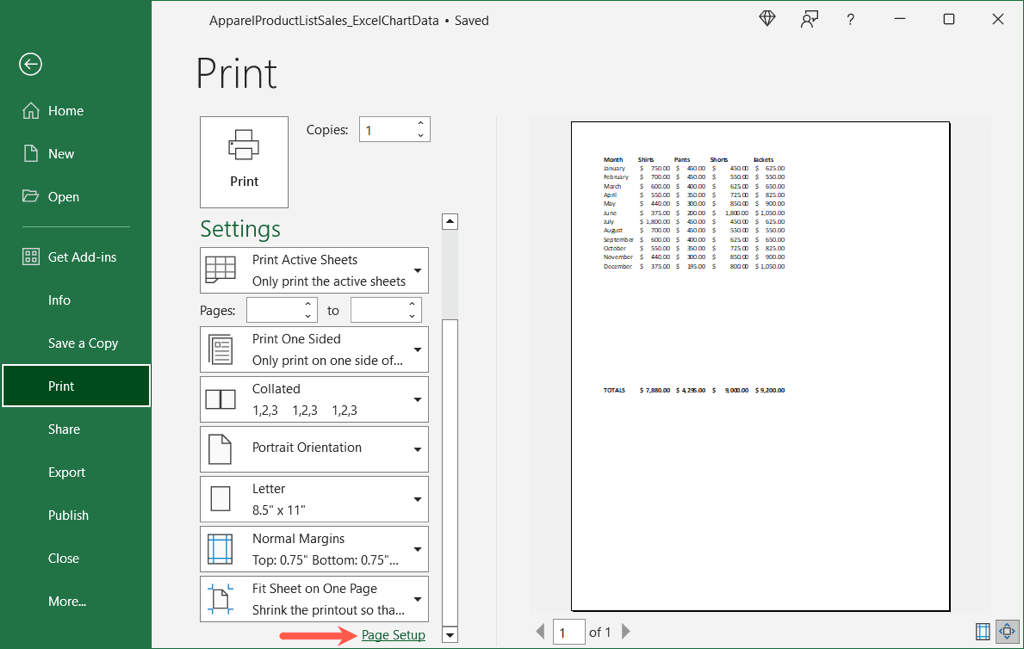The height and width of the screenshot is (649, 1024).
Task: Click the large Print button with printer icon
Action: tap(244, 162)
